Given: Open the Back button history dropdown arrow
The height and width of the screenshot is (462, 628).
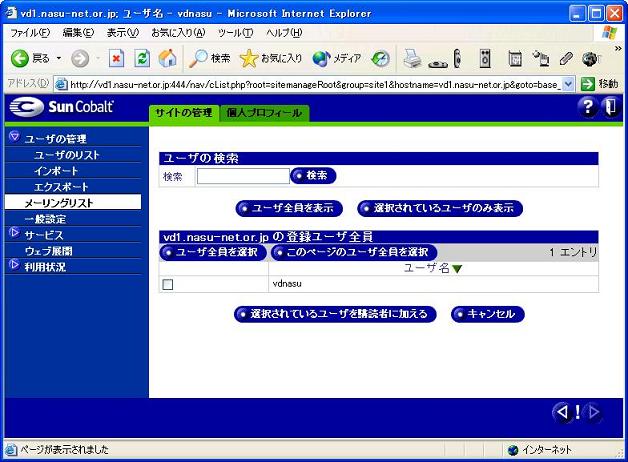Looking at the screenshot, I should click(59, 58).
